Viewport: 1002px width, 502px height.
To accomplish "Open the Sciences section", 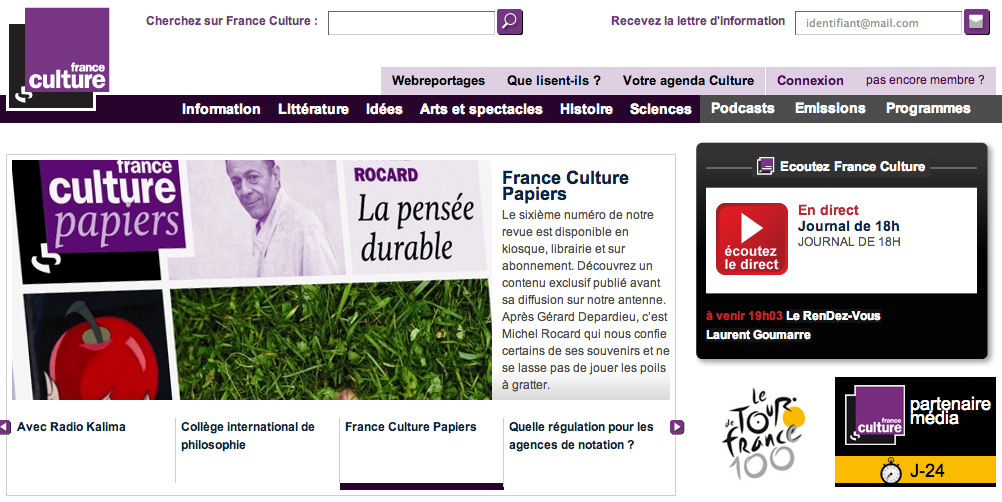I will pos(661,109).
